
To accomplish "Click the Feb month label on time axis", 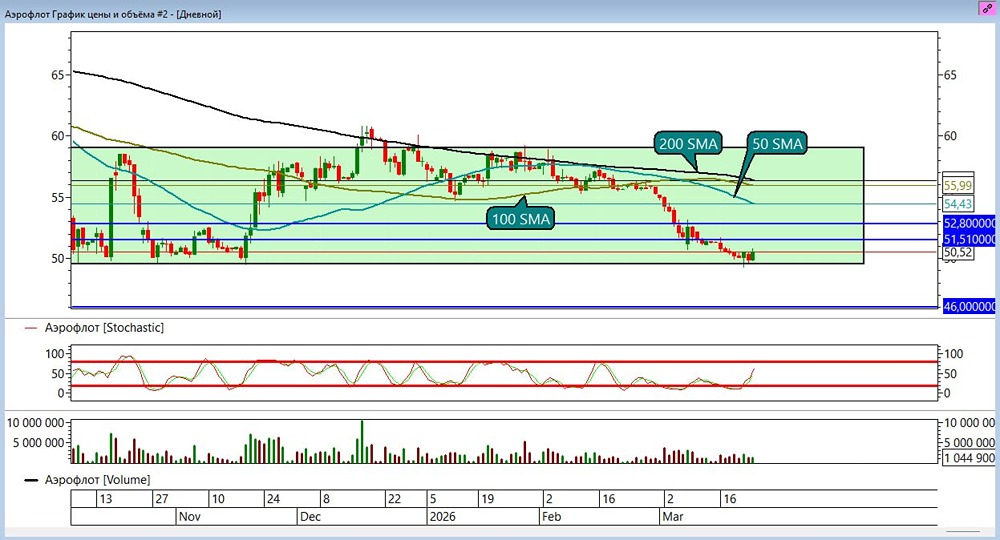I will click(x=552, y=516).
